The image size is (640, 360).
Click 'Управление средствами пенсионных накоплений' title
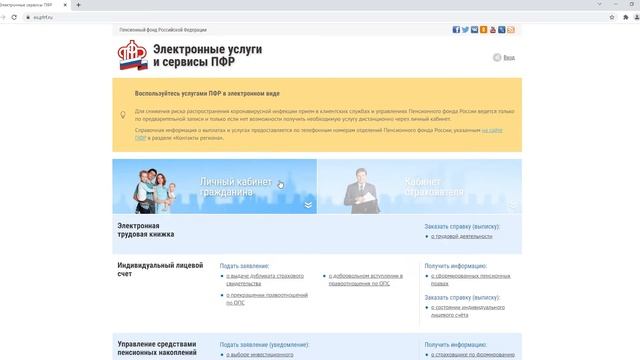pos(157,348)
